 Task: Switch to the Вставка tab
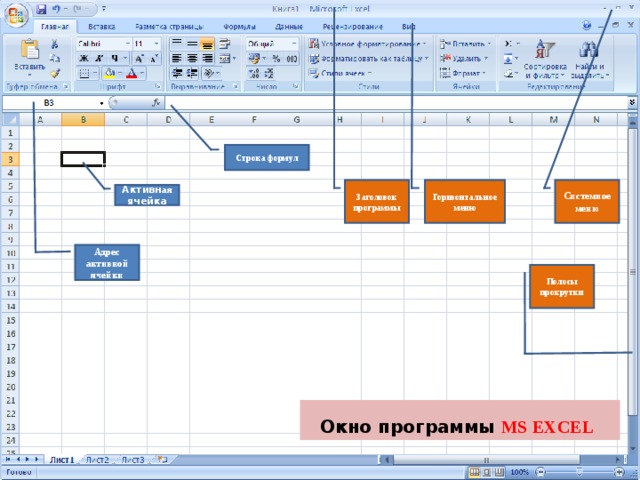102,27
